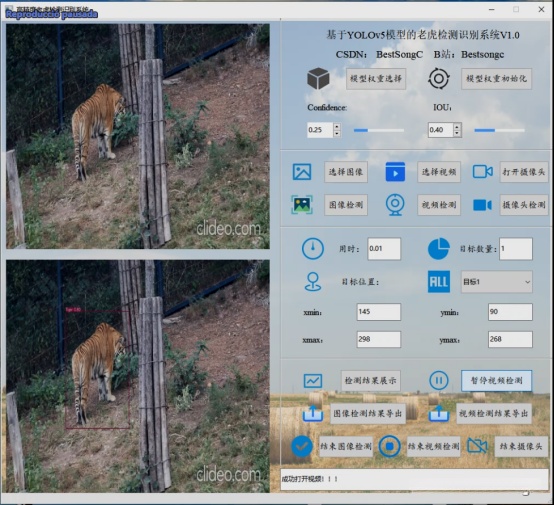
Task: Start image detection with 图像检测 button
Action: pyautogui.click(x=346, y=205)
